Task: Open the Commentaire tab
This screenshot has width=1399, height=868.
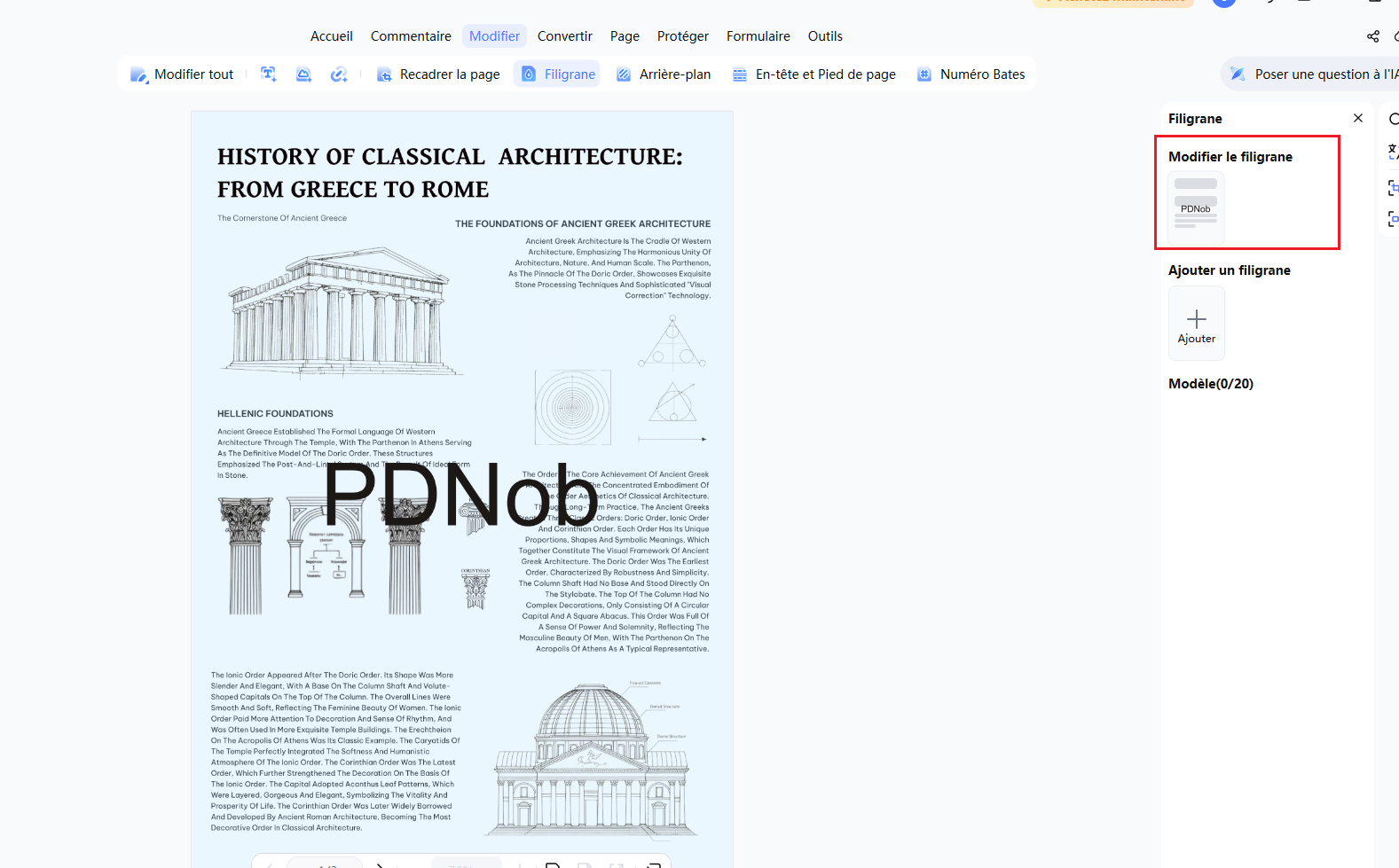Action: point(411,36)
